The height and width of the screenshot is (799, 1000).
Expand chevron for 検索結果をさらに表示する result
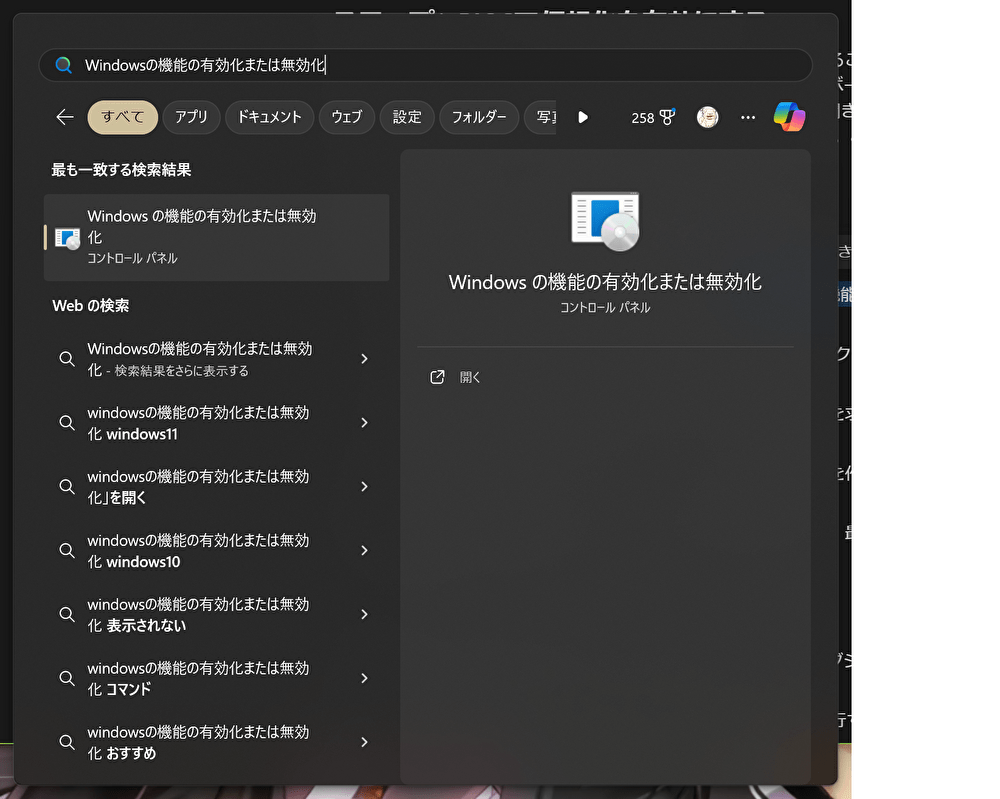(364, 359)
